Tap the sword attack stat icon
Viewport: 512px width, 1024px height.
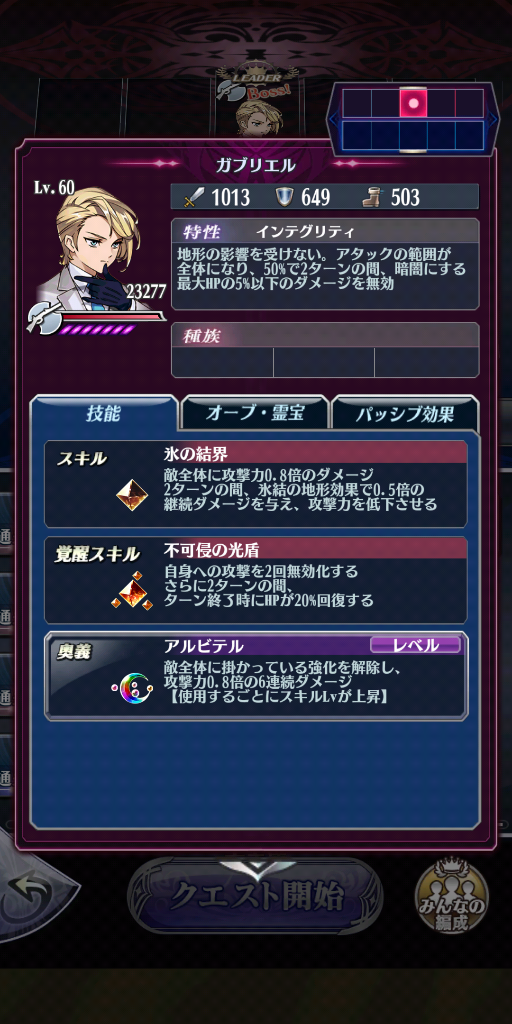tap(192, 197)
